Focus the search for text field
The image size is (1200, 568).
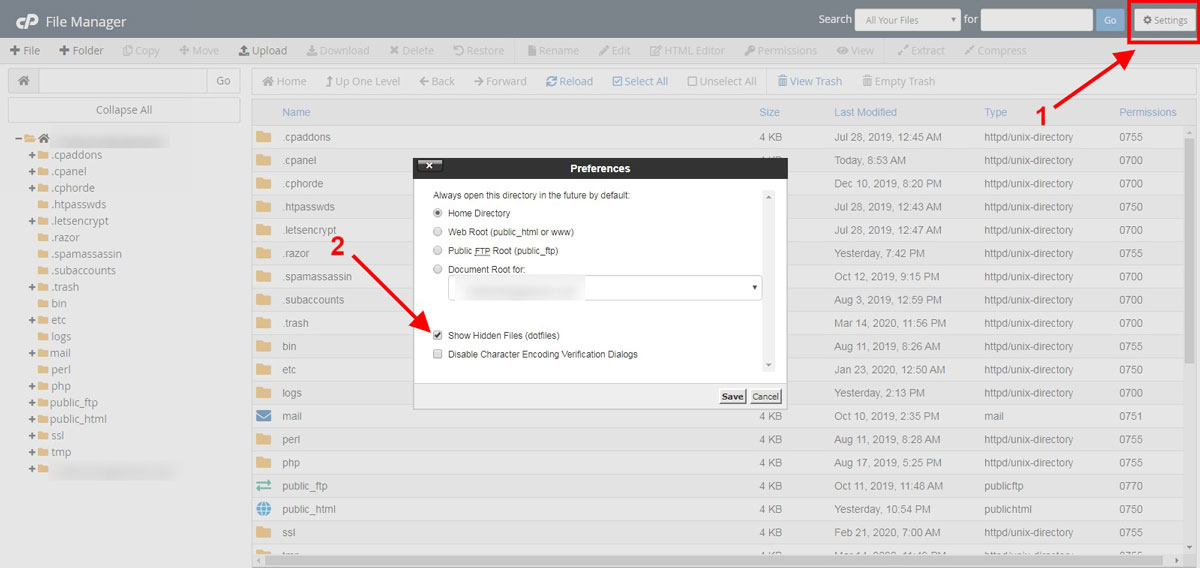tap(1036, 20)
